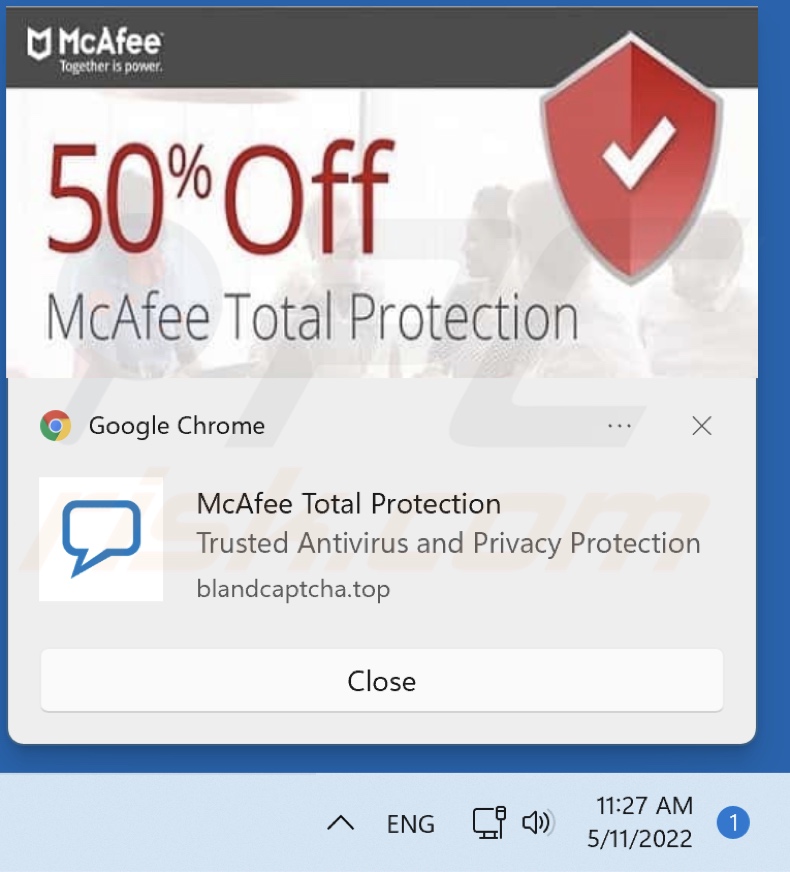Click the large McAfee Total Protection banner heading
Image resolution: width=790 pixels, height=872 pixels.
tap(312, 317)
